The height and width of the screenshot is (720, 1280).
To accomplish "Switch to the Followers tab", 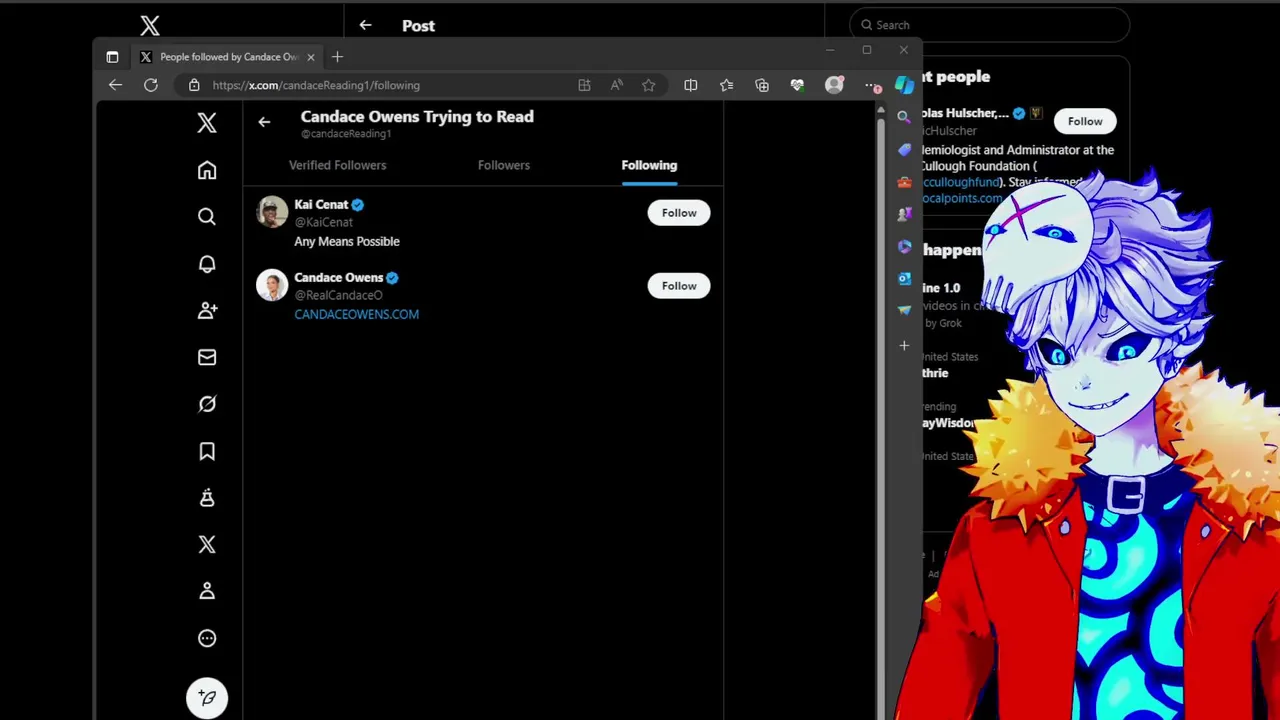I will coord(504,165).
